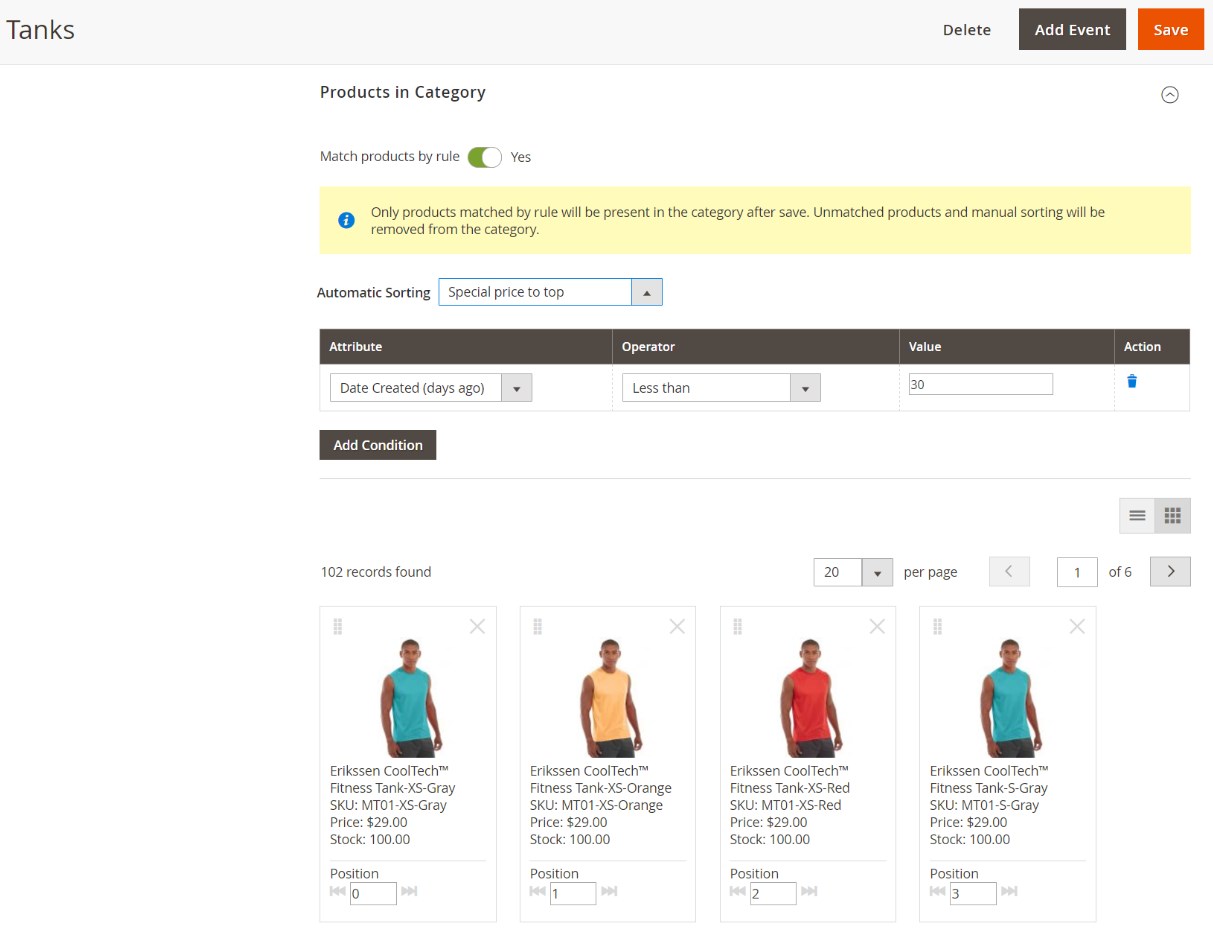Click the blue info icon in notice
Image resolution: width=1213 pixels, height=929 pixels.
click(346, 220)
